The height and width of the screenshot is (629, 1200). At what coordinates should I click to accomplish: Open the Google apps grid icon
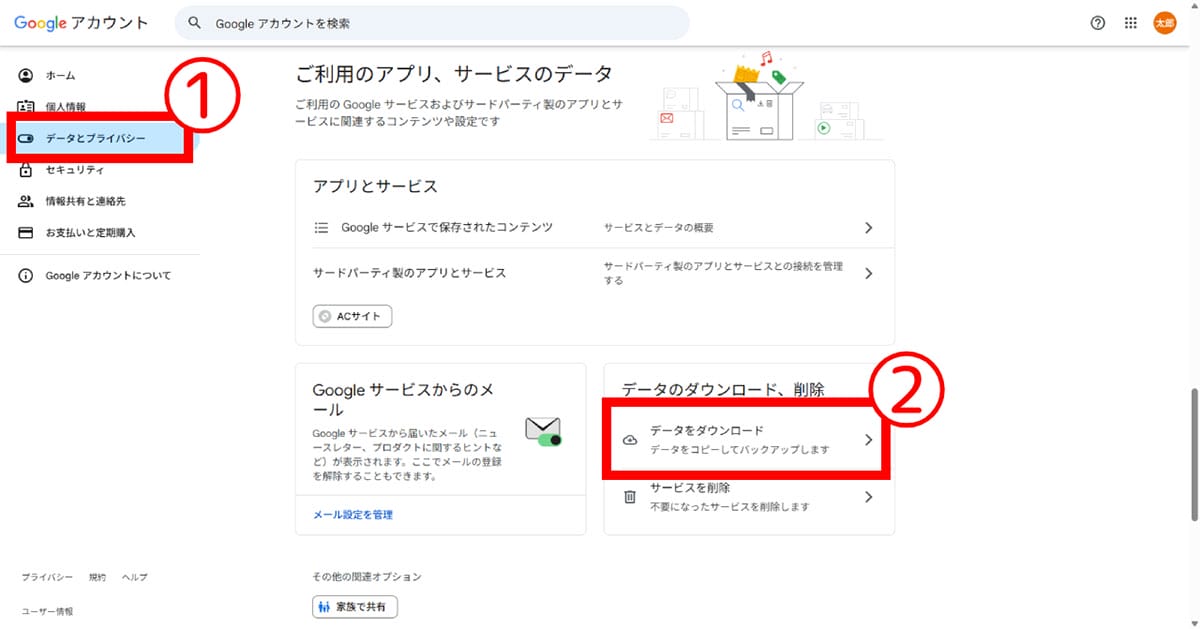click(1131, 23)
